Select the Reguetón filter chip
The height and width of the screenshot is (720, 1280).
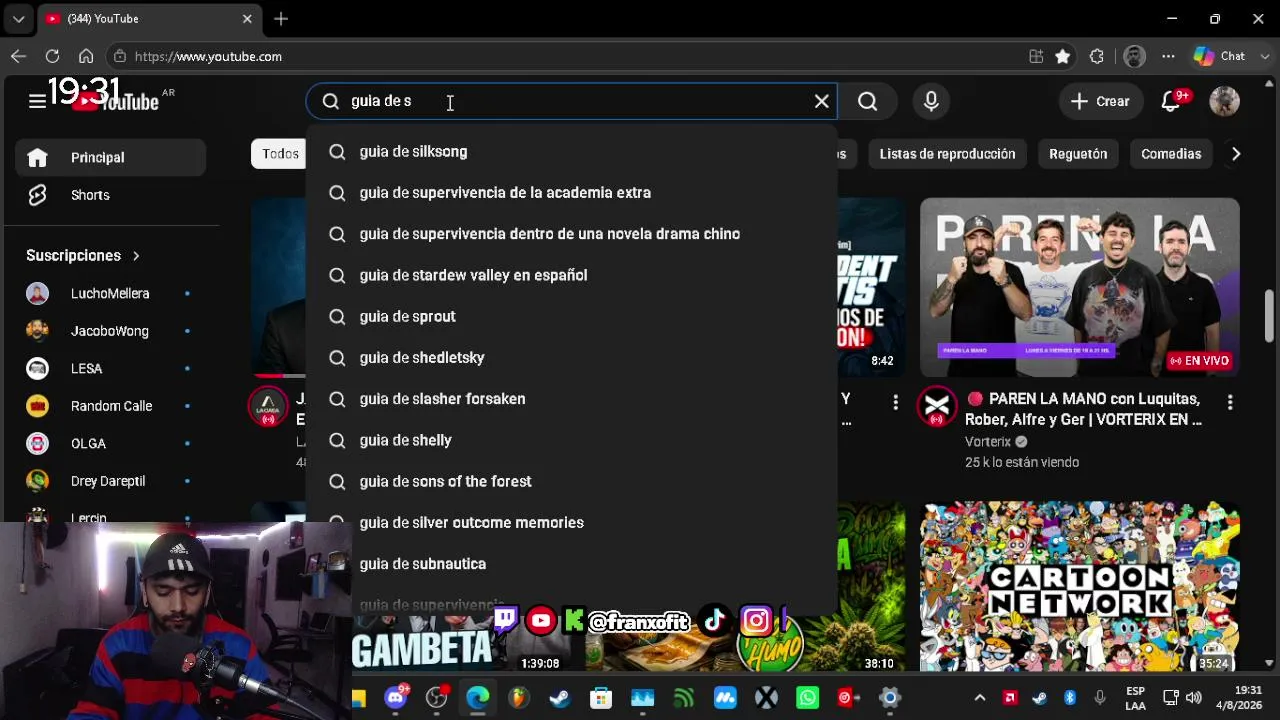click(1078, 154)
